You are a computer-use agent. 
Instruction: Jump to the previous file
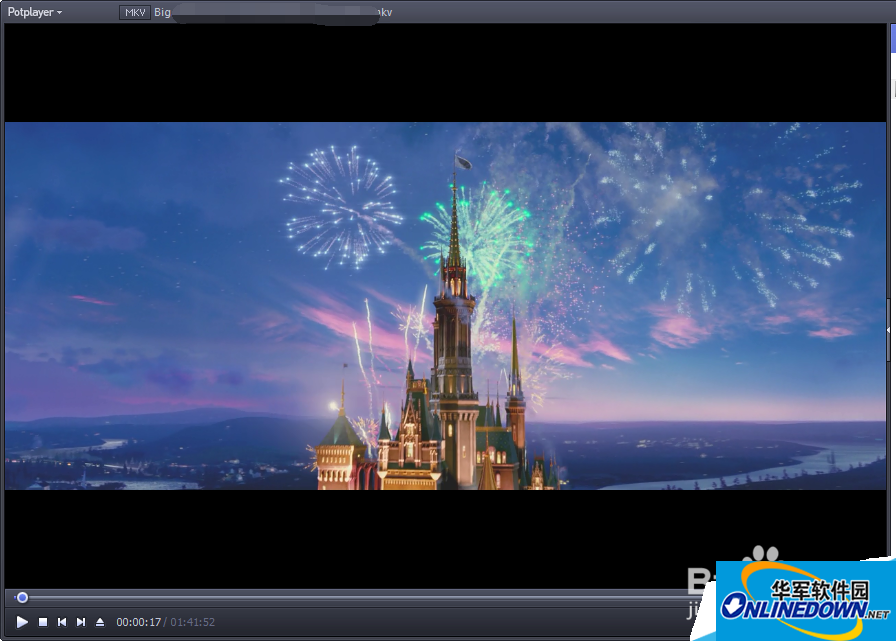(62, 622)
